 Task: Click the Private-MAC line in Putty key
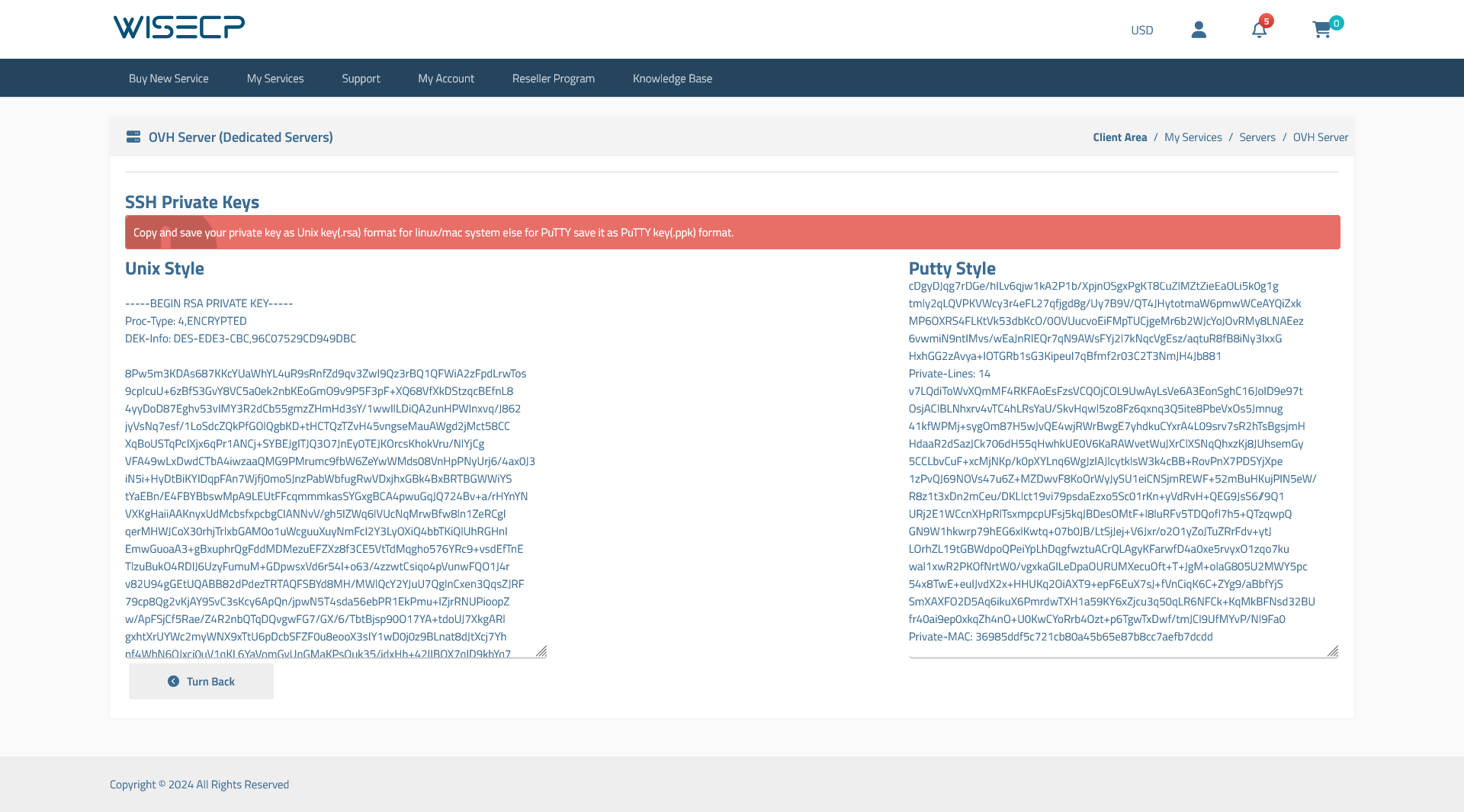(x=1061, y=637)
